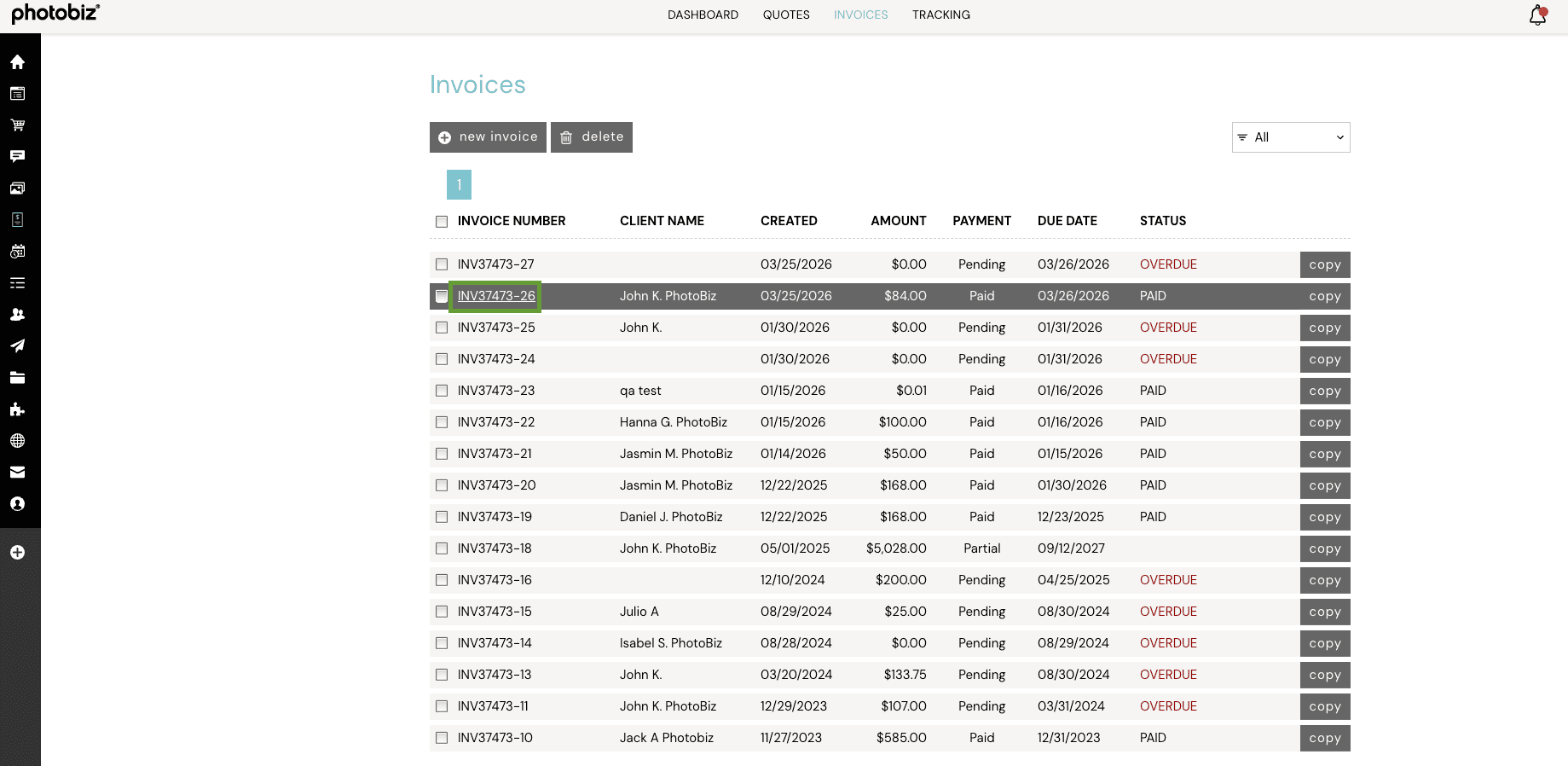Open the folder files sidebar icon
The width and height of the screenshot is (1568, 766).
[x=17, y=378]
